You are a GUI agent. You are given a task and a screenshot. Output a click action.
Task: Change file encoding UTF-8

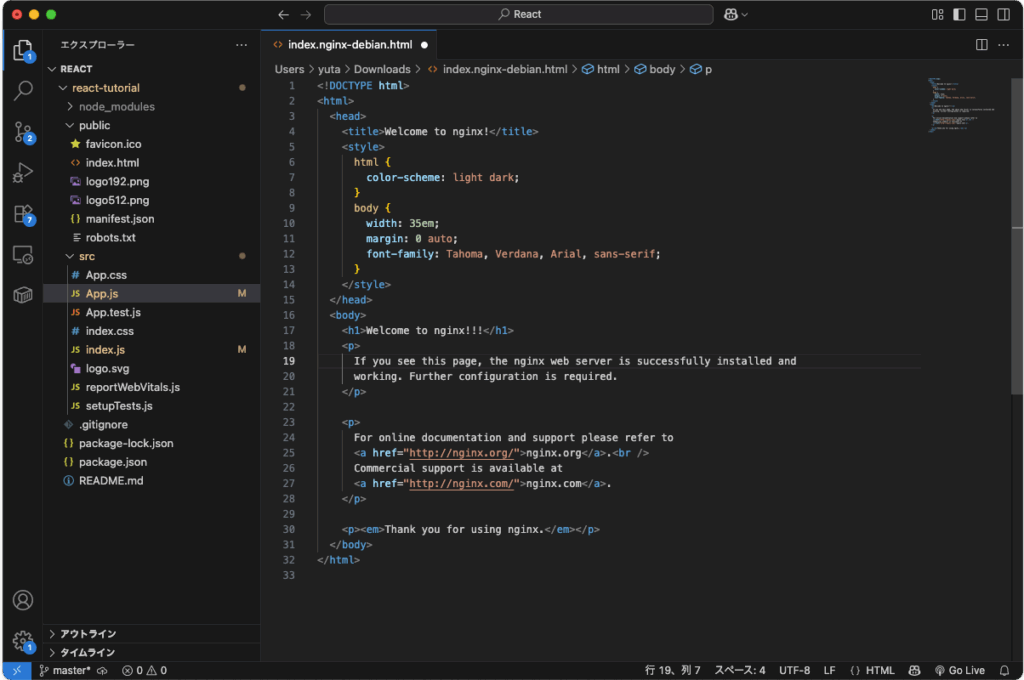tap(794, 670)
